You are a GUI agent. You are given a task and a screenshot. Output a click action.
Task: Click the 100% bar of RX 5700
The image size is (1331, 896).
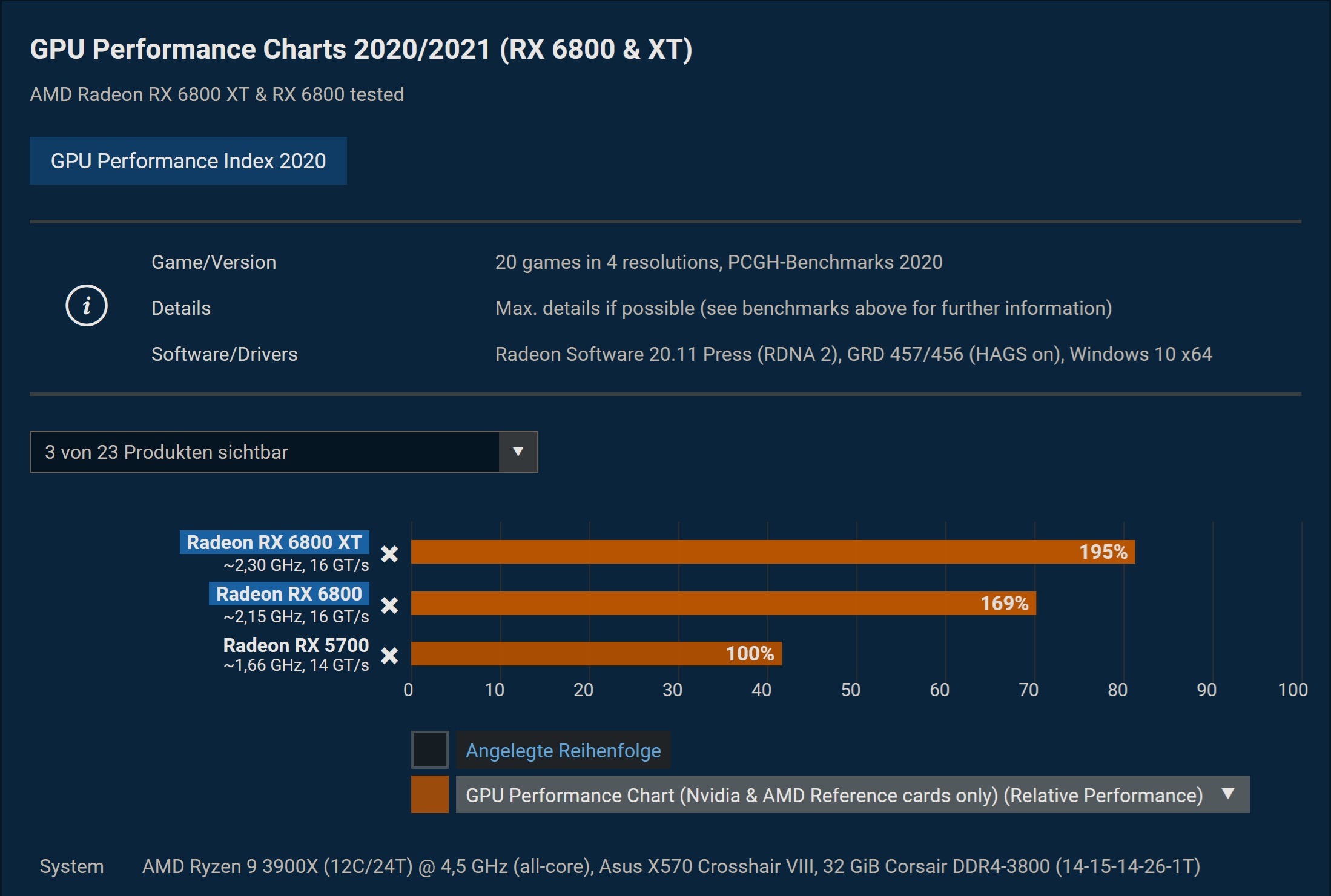coord(596,654)
